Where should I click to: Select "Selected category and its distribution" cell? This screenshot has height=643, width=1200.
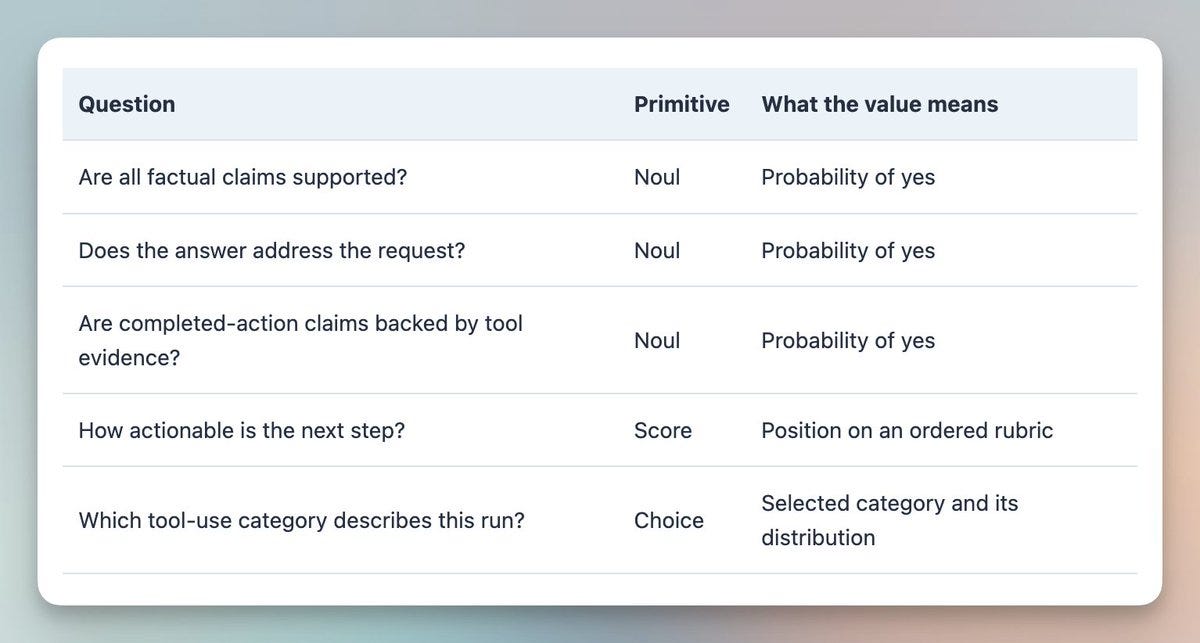(x=890, y=520)
